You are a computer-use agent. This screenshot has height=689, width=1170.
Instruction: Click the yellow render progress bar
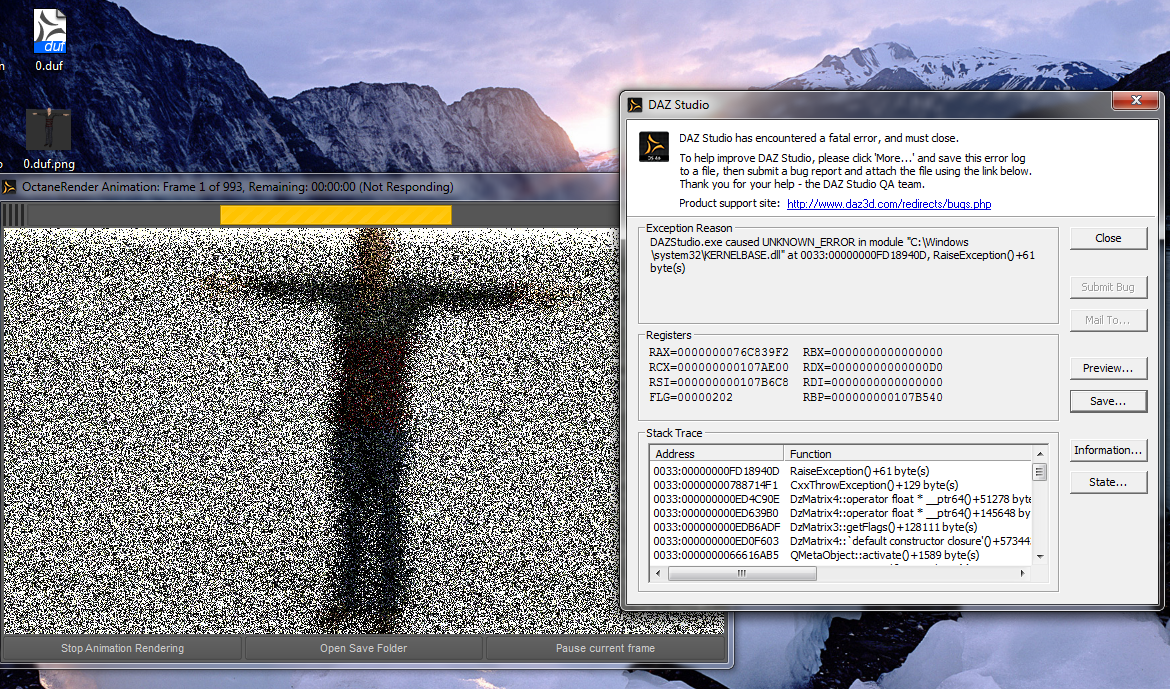point(336,215)
